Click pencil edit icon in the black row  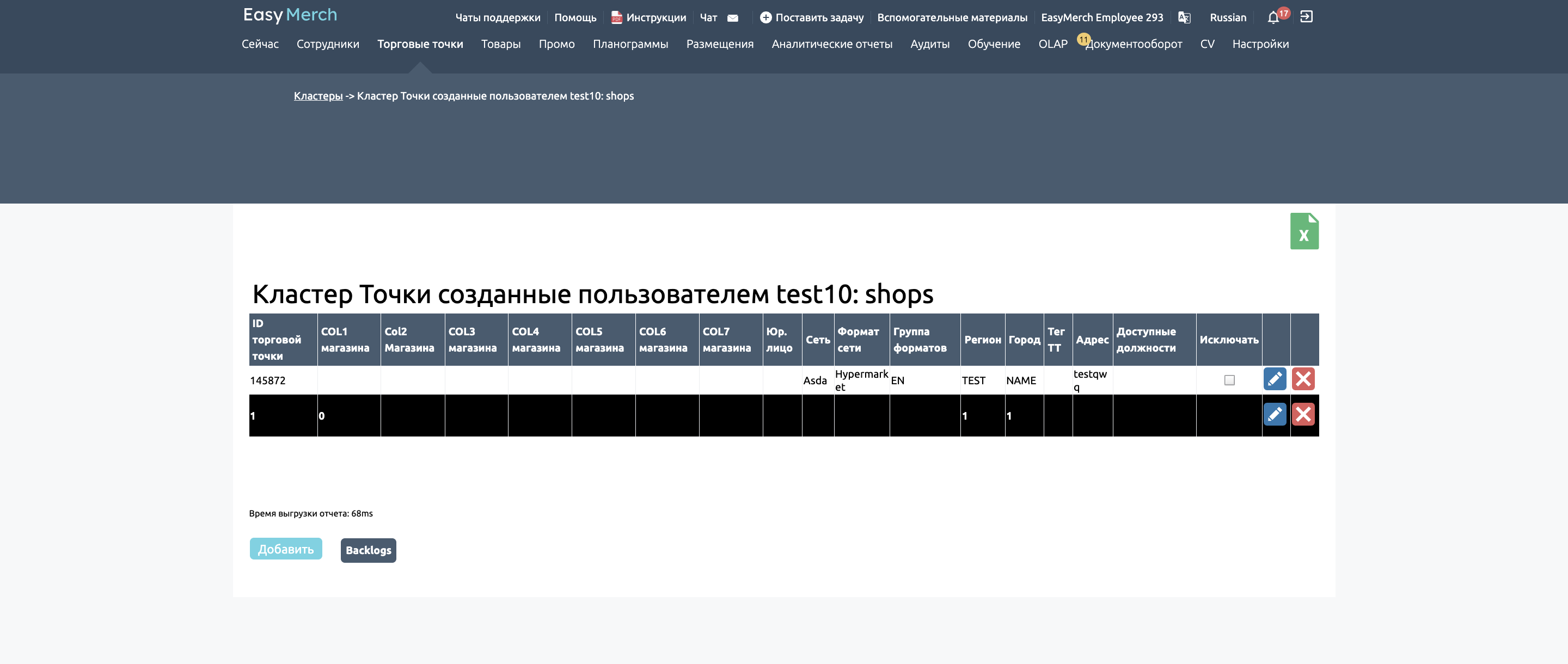pos(1275,415)
